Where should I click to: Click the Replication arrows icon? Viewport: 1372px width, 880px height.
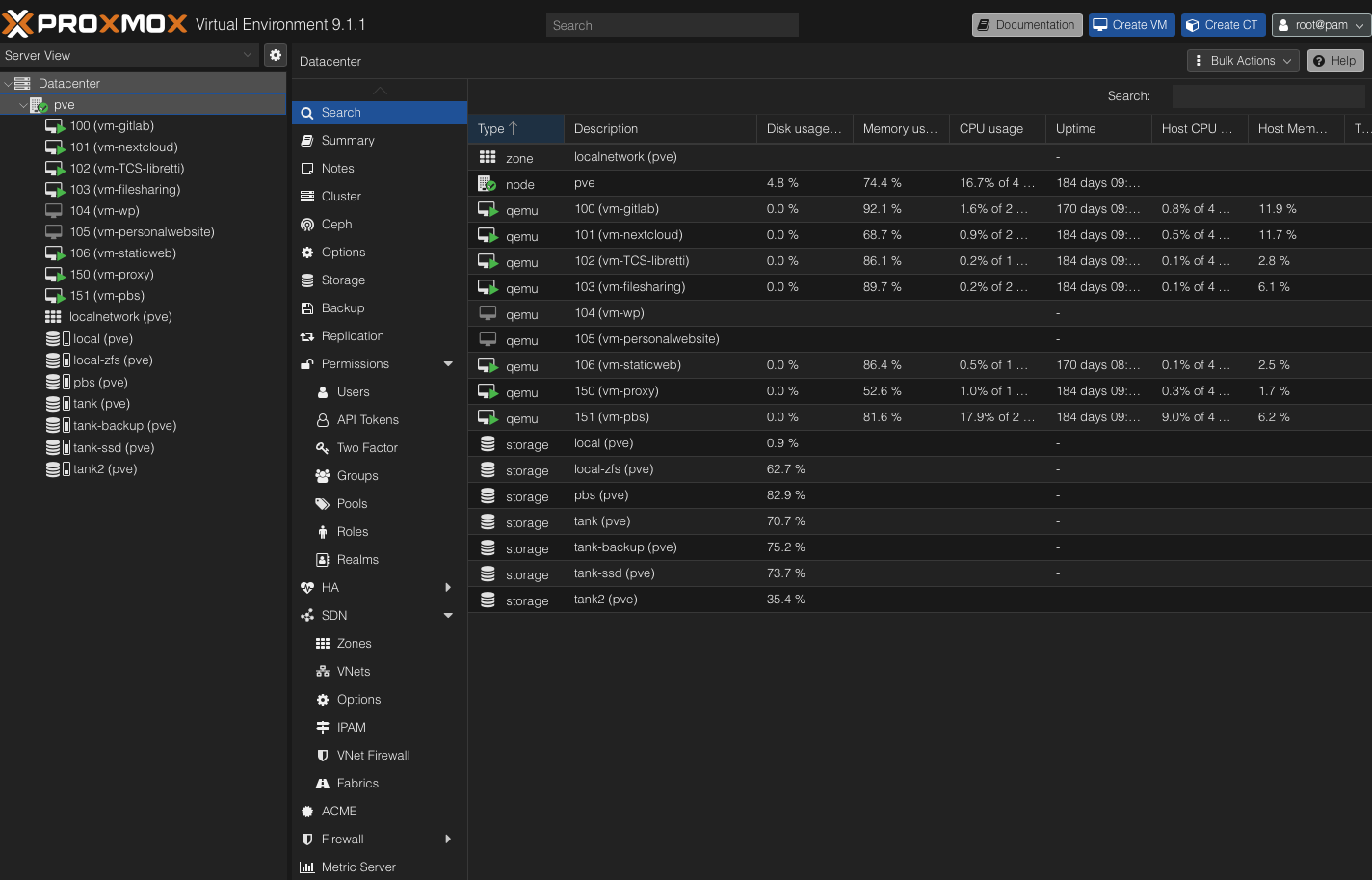coord(307,336)
